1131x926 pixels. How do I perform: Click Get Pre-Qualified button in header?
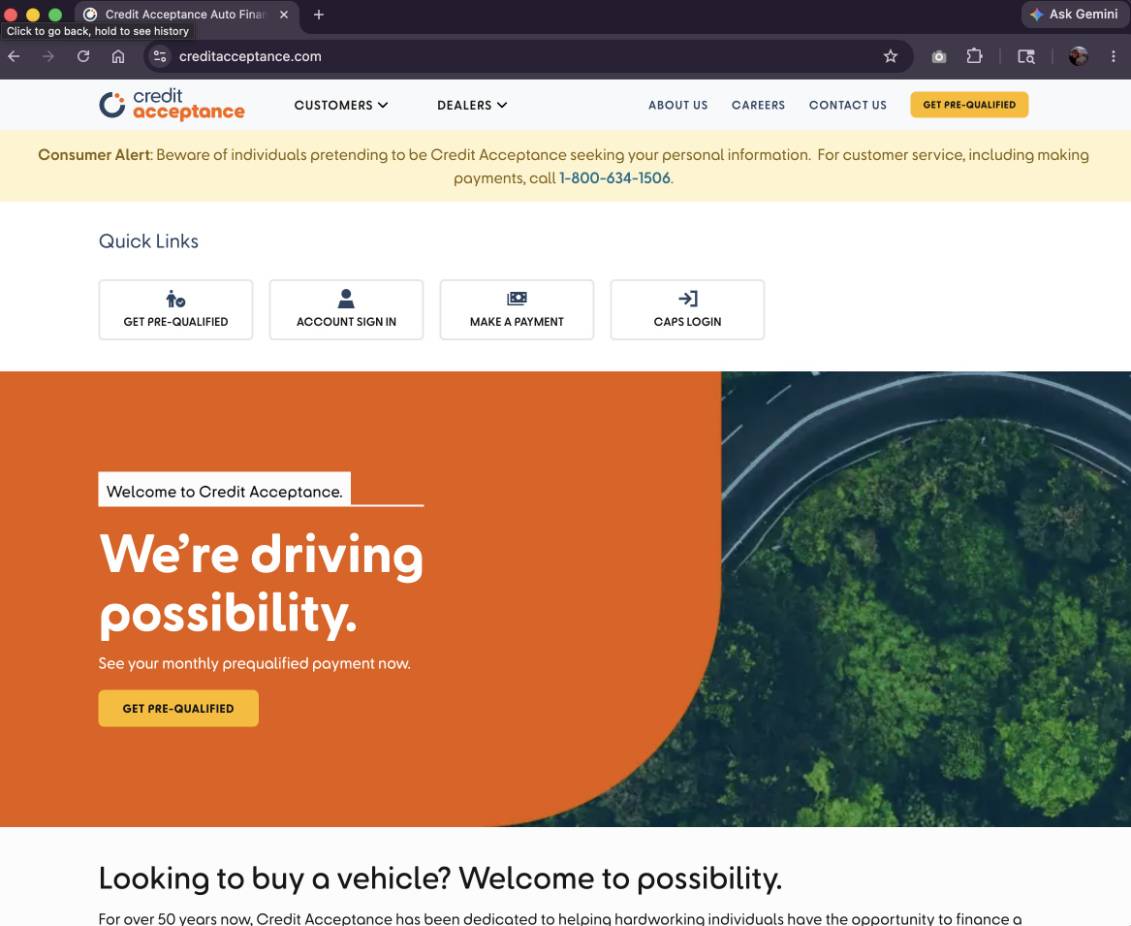969,105
